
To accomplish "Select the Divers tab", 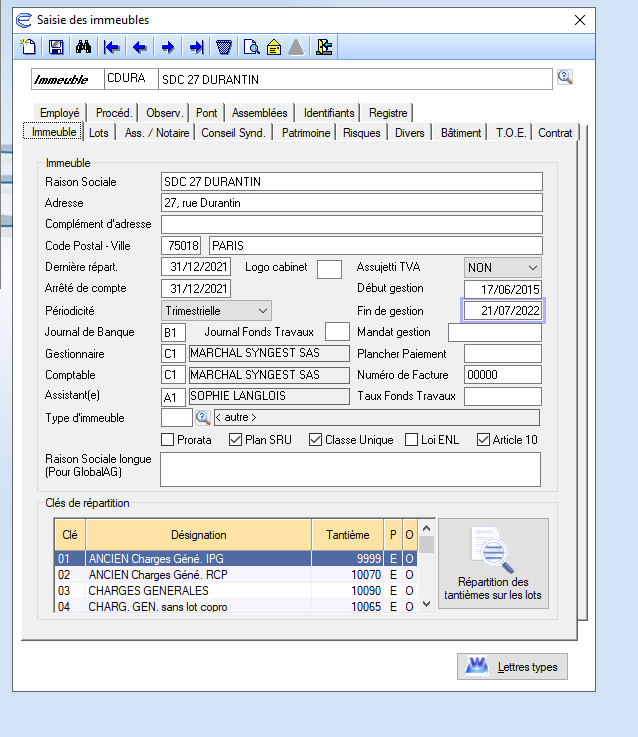I will point(410,133).
